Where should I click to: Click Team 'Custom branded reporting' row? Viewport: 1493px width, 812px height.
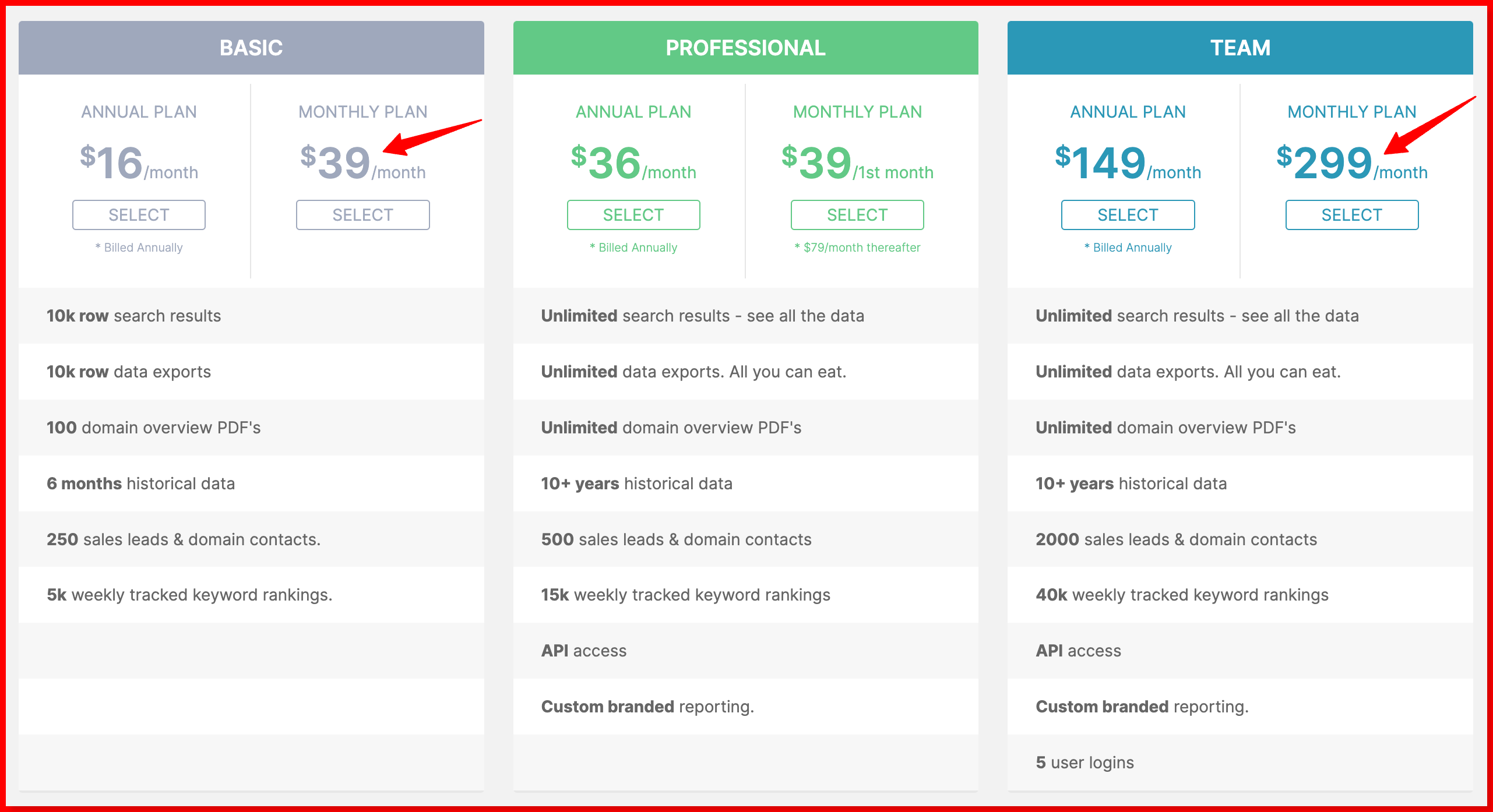[x=1240, y=707]
